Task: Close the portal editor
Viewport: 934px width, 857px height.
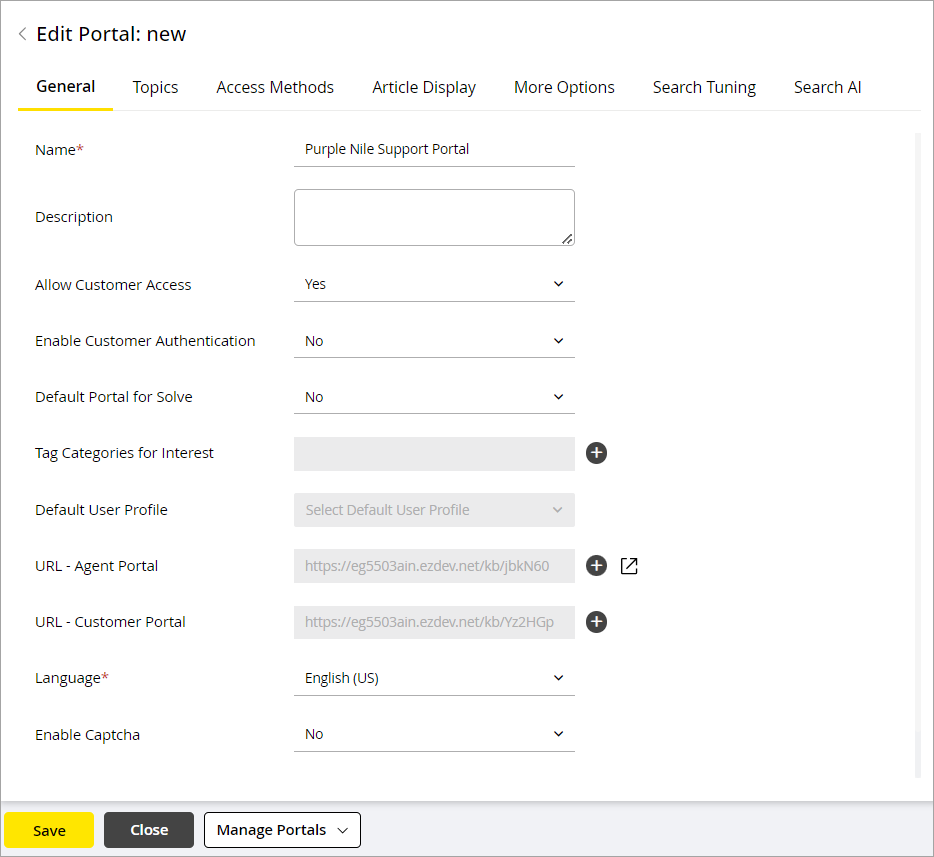Action: tap(148, 830)
